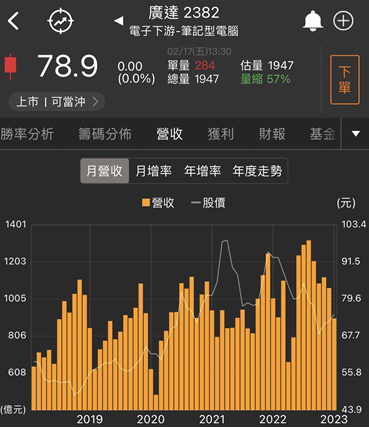This screenshot has height=428, width=369.
Task: Tap the orange 營收 legend swatch
Action: [x=146, y=202]
